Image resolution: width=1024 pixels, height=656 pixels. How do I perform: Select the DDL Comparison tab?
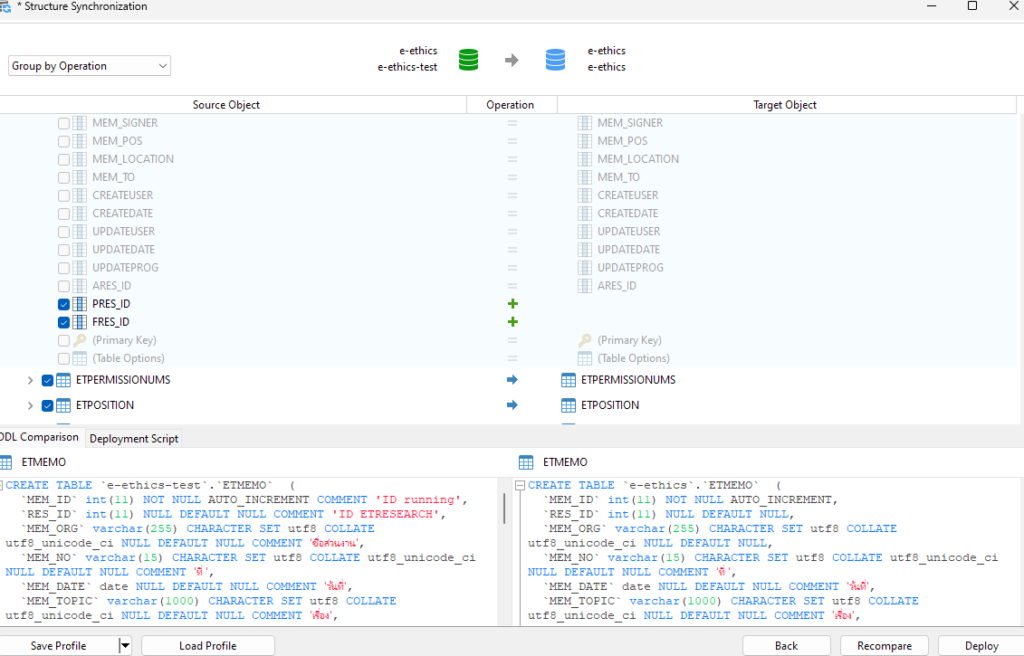coord(40,438)
